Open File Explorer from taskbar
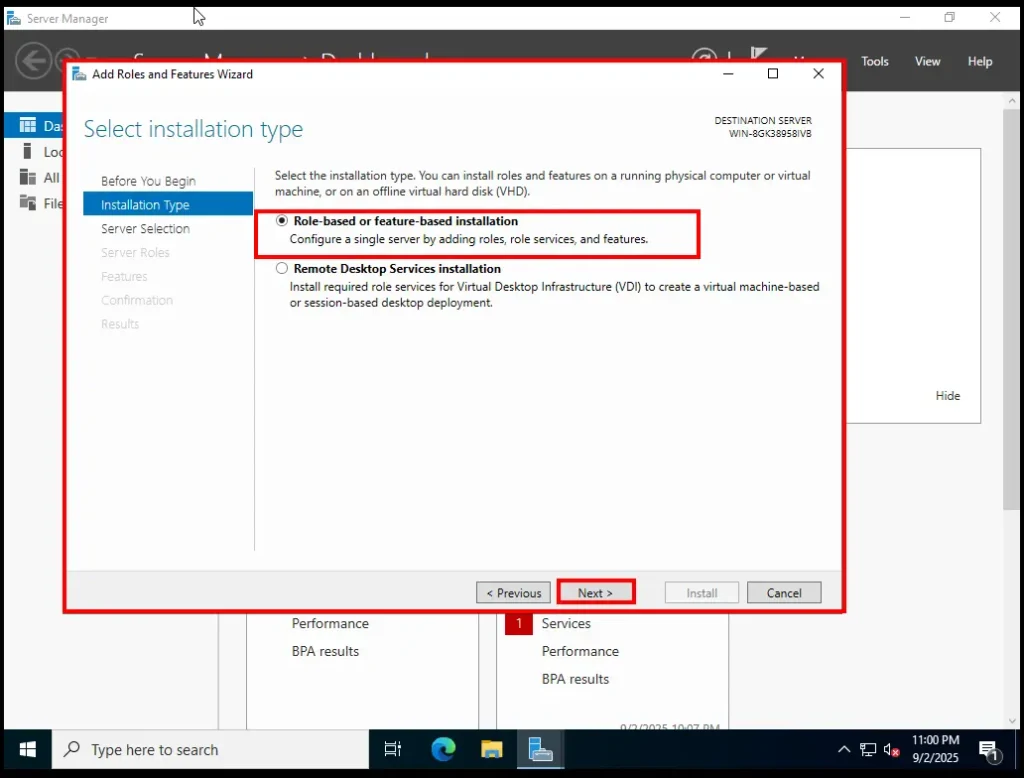The height and width of the screenshot is (778, 1024). [x=492, y=749]
